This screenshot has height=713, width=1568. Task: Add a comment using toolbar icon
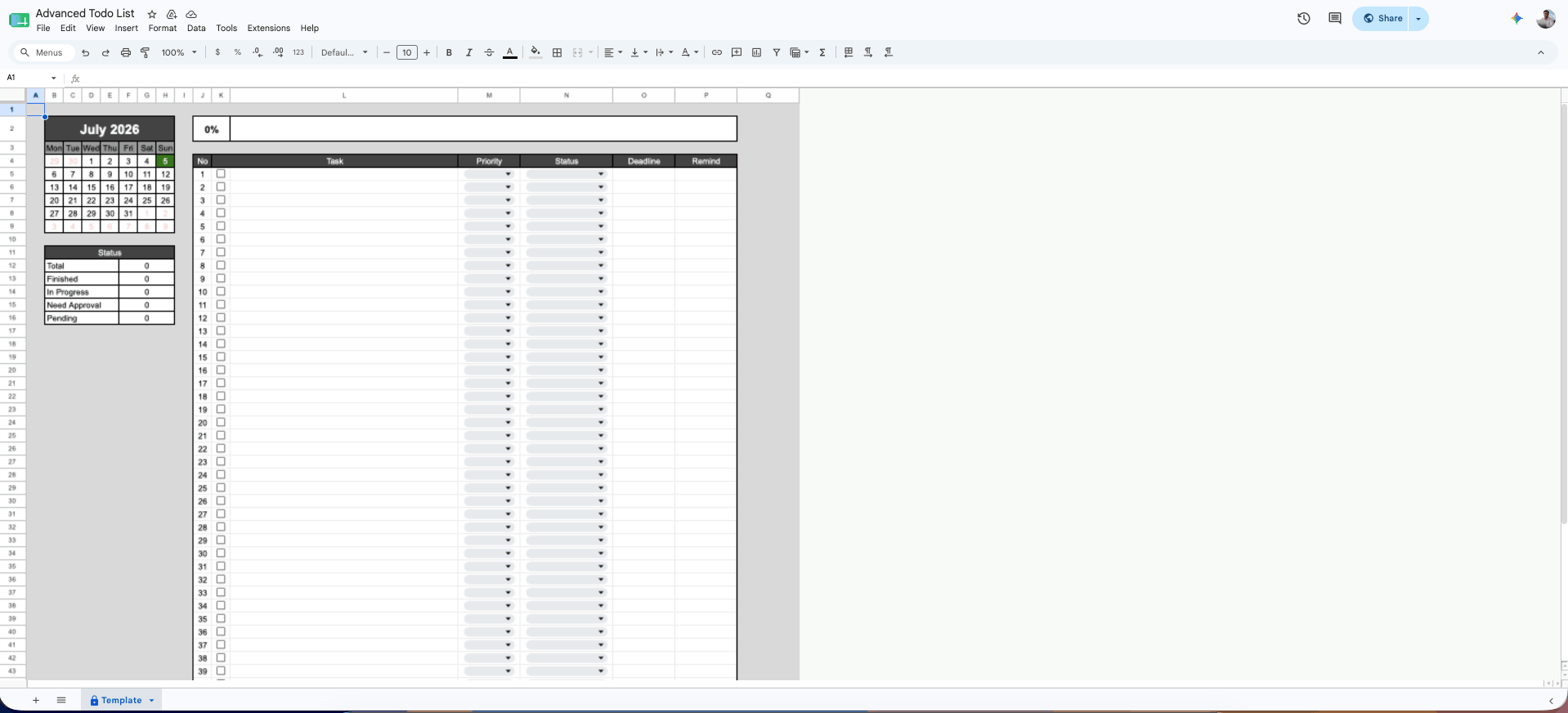pyautogui.click(x=737, y=52)
